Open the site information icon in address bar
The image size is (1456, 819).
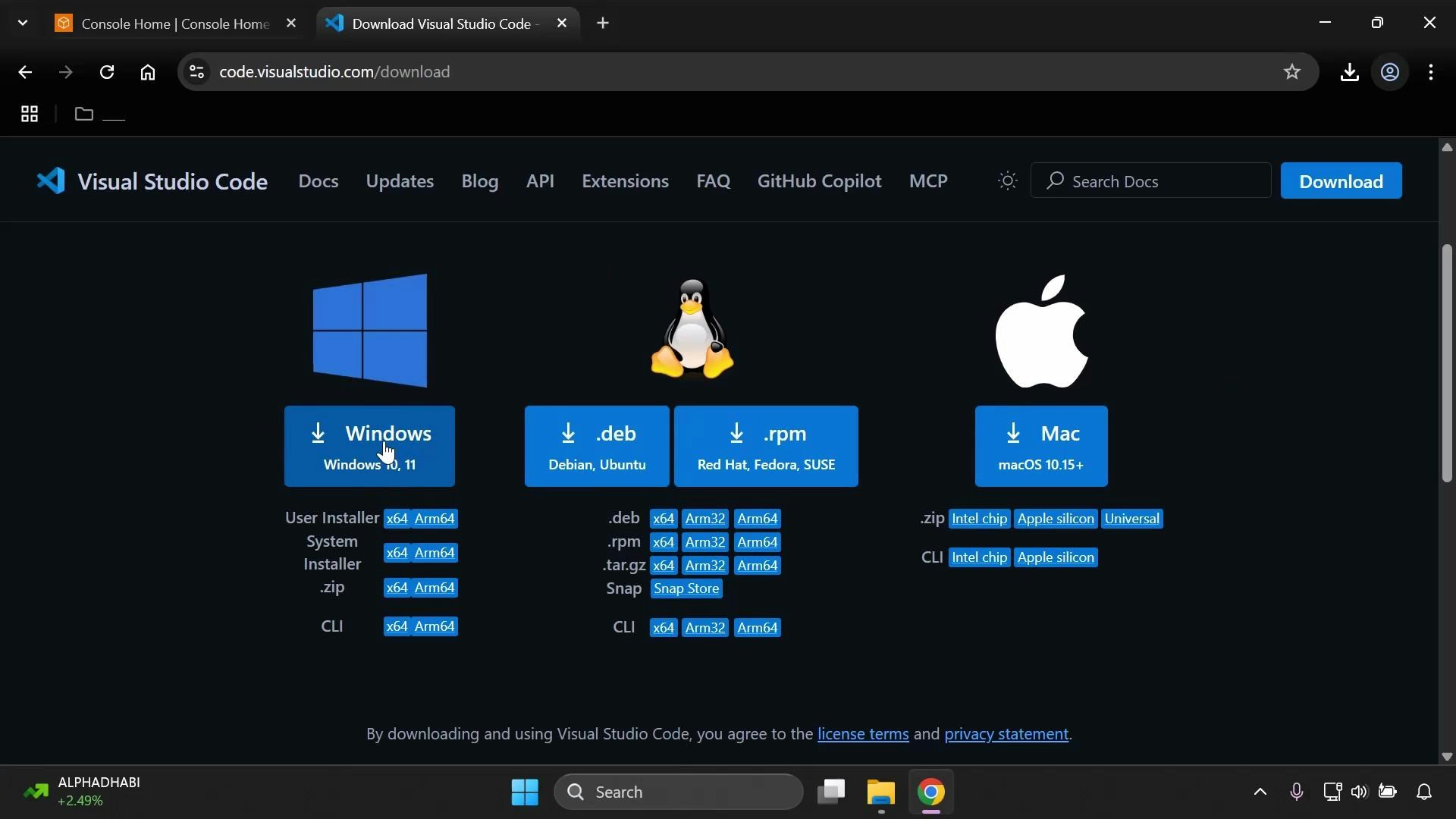196,72
